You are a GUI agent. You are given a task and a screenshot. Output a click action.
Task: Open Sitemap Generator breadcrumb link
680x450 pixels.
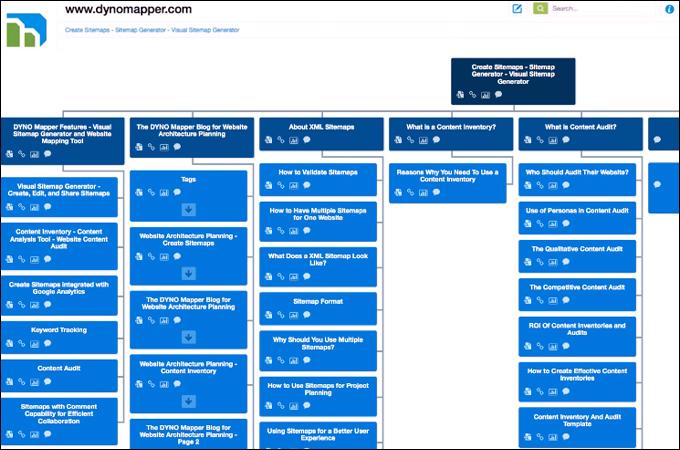coord(141,30)
